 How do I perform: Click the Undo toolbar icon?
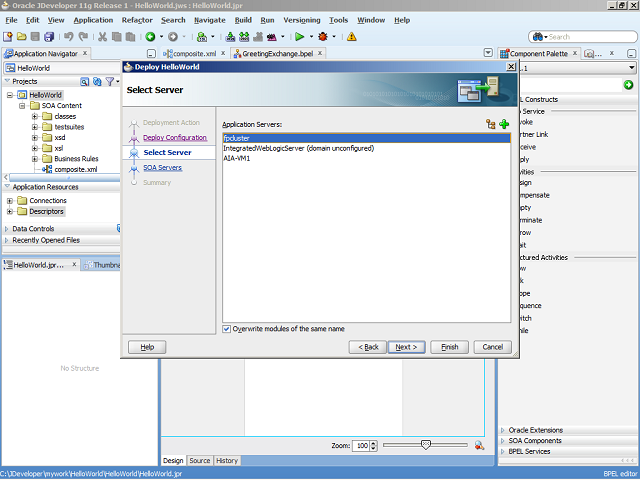[69, 37]
